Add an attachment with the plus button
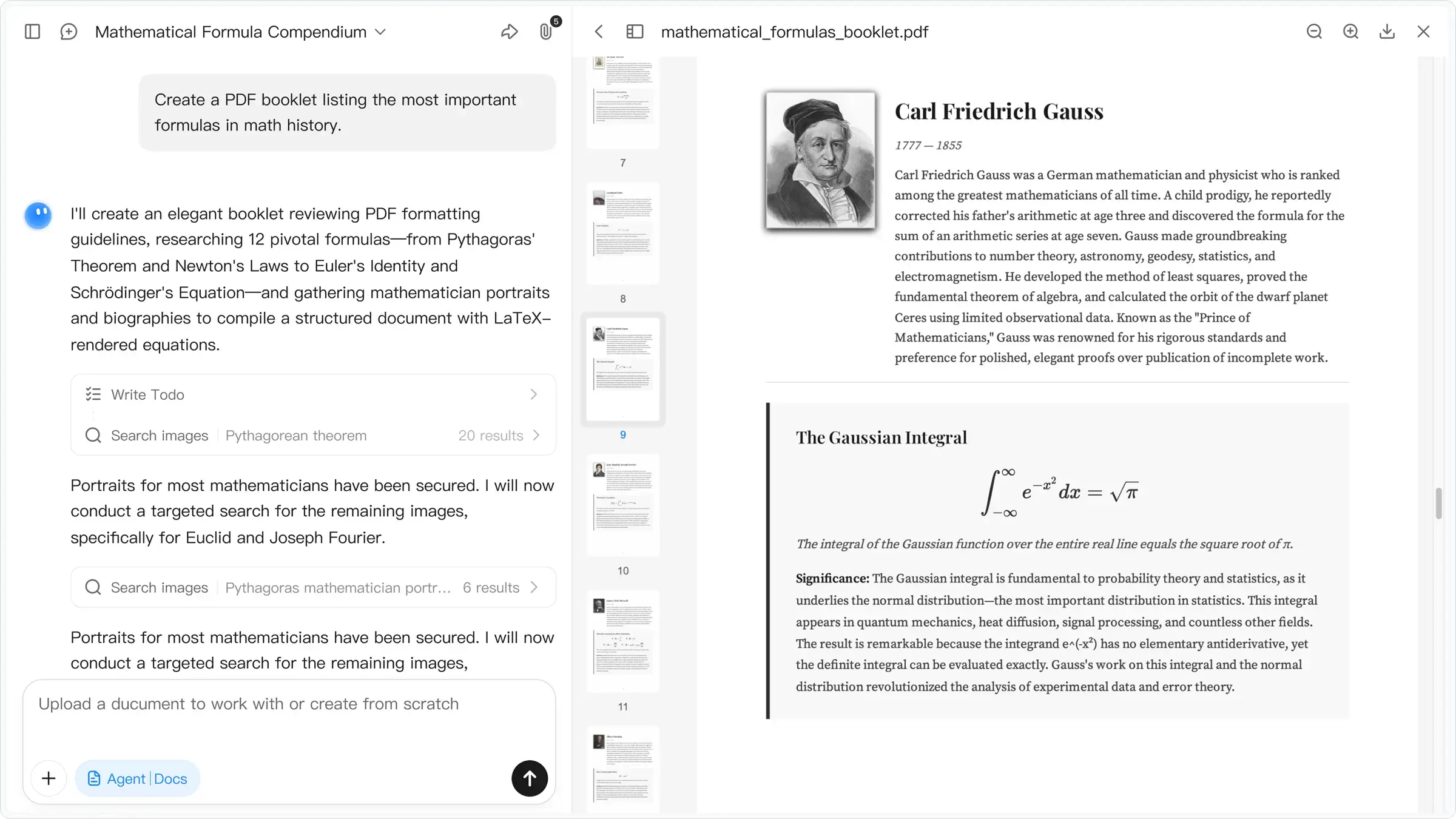Viewport: 1456px width, 819px height. [48, 778]
